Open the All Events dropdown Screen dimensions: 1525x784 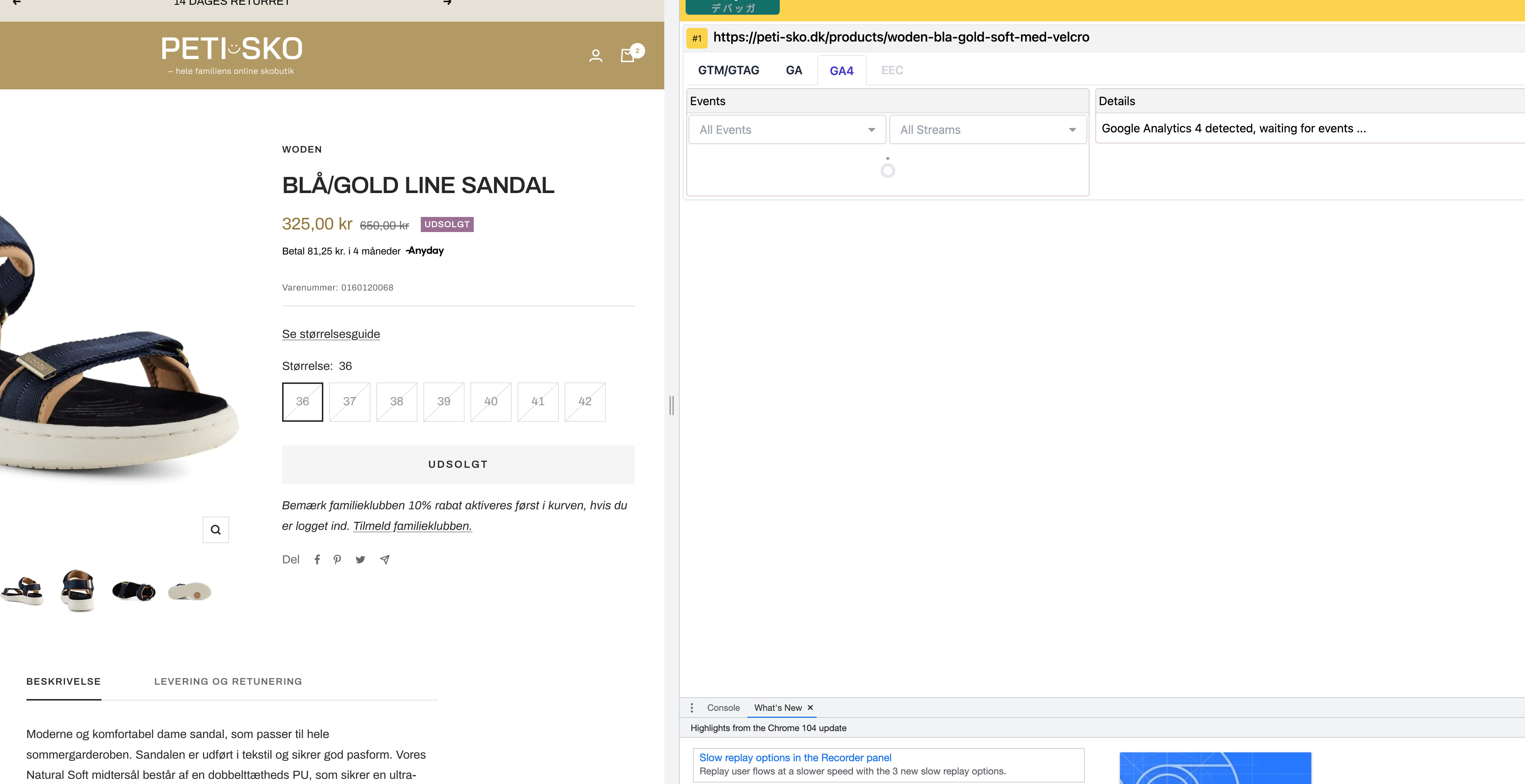(x=787, y=129)
